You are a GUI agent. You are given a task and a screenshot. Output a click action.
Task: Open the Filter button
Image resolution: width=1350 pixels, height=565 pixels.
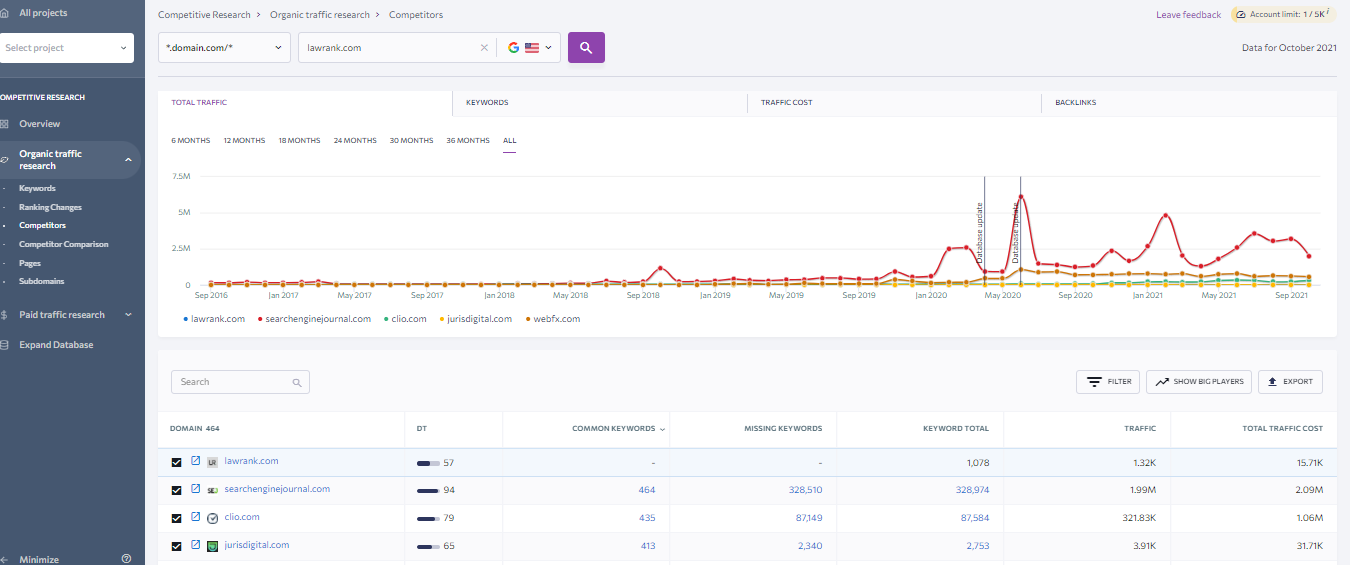[1108, 382]
